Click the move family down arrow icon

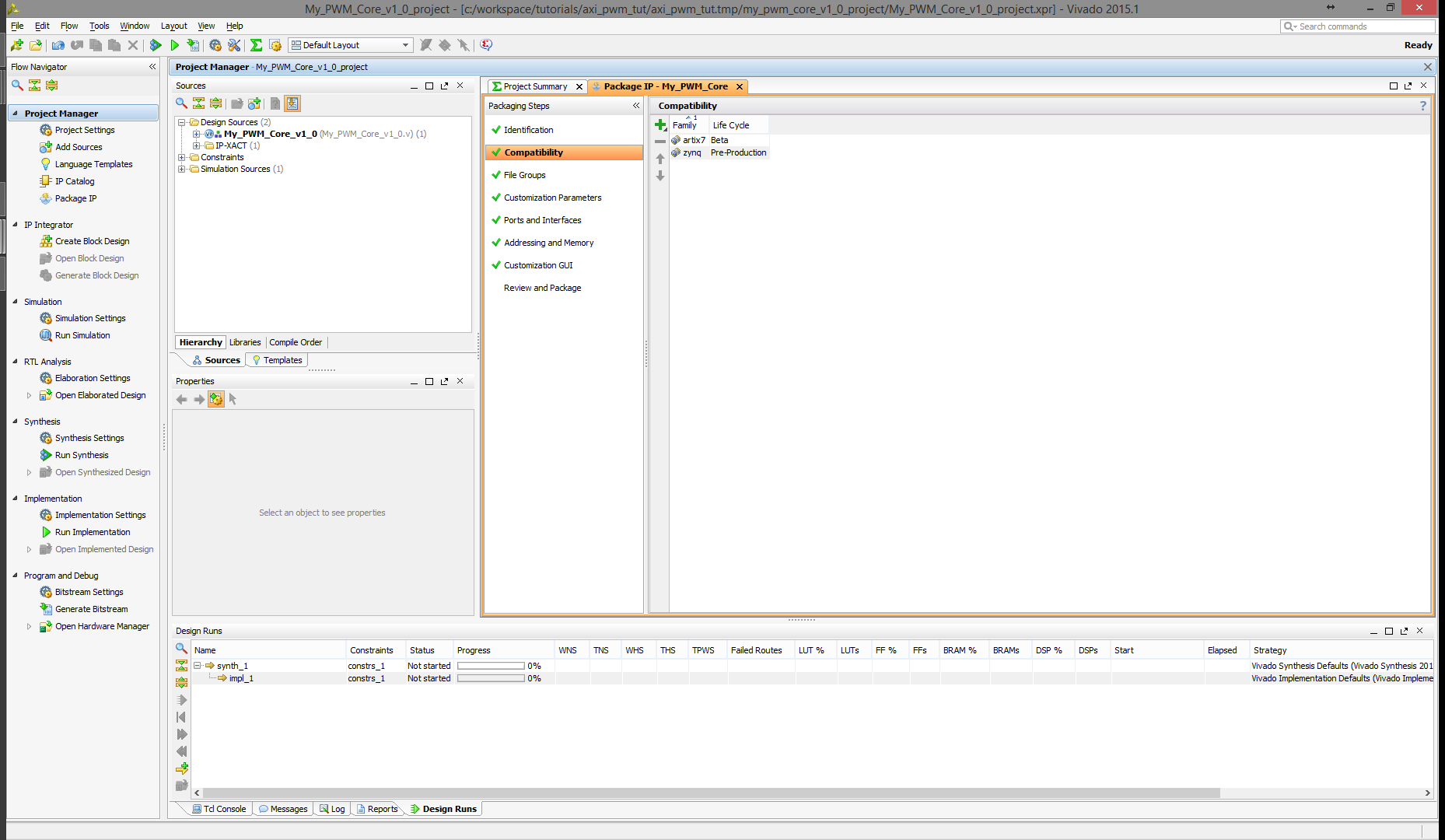[x=660, y=176]
